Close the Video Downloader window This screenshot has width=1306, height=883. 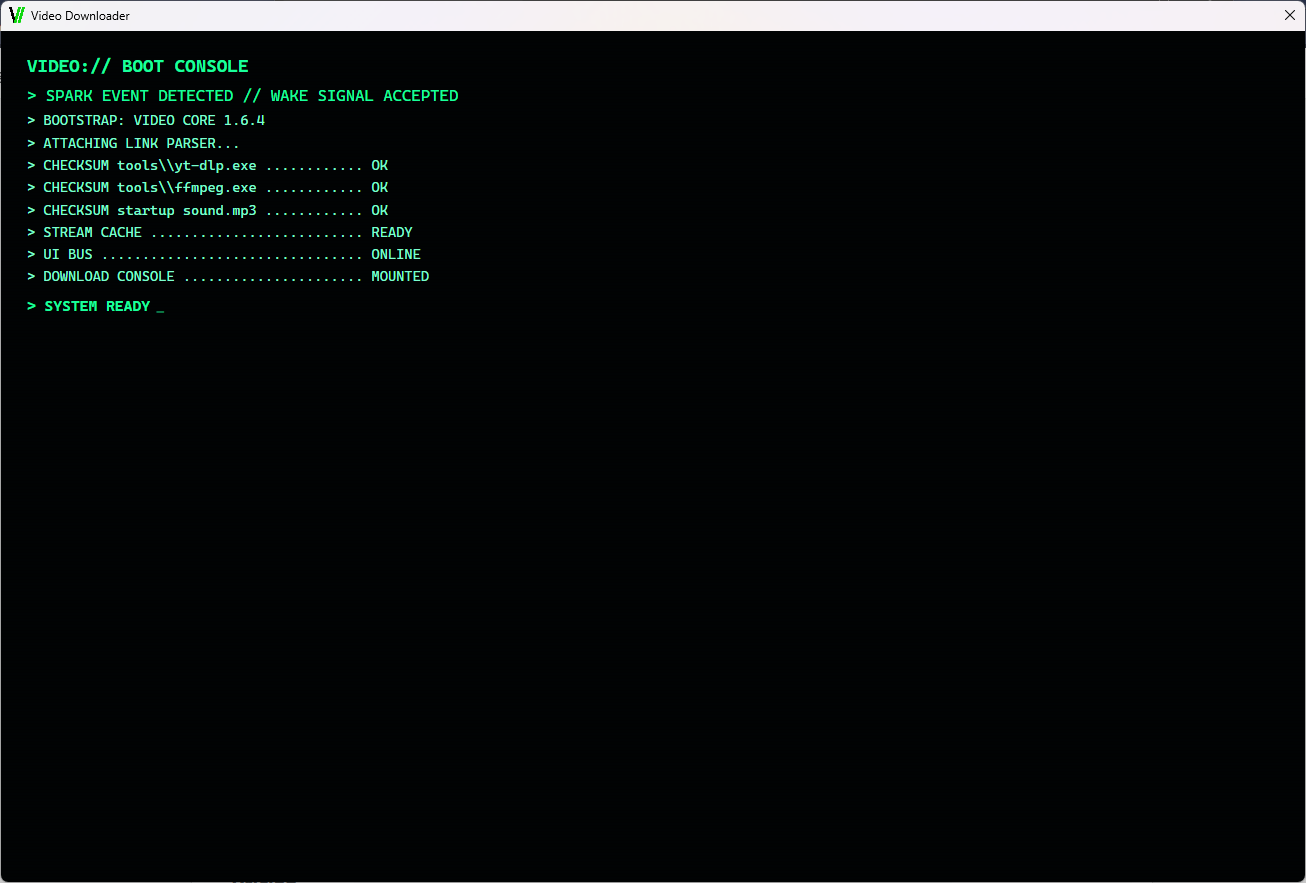(1290, 16)
